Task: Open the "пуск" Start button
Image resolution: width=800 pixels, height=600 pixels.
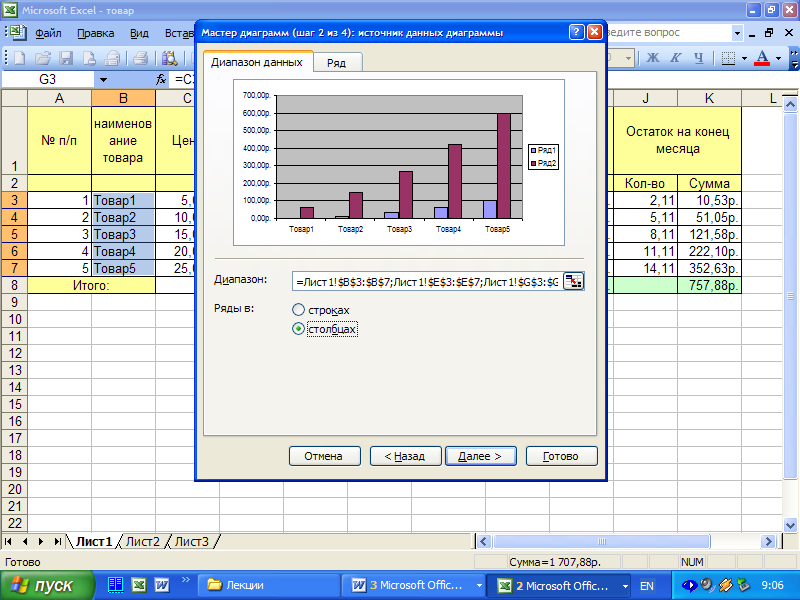Action: (x=47, y=585)
